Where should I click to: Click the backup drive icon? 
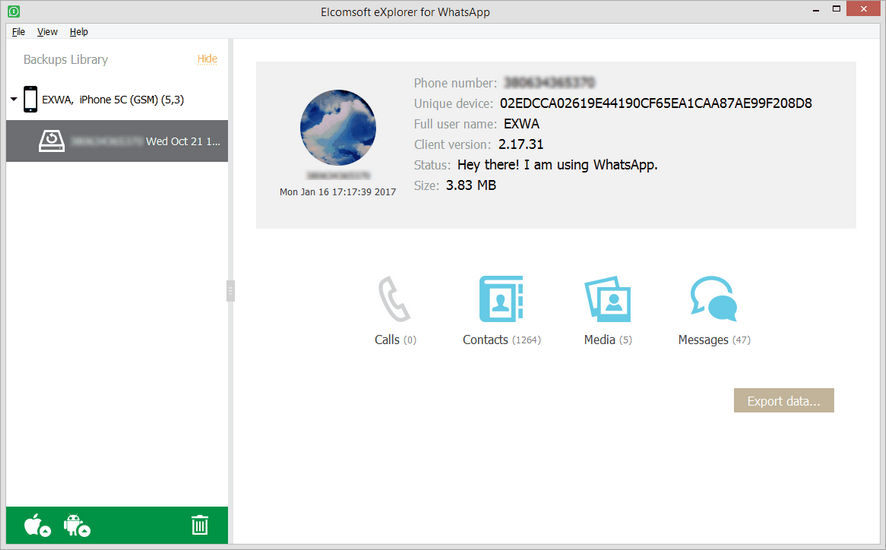51,141
